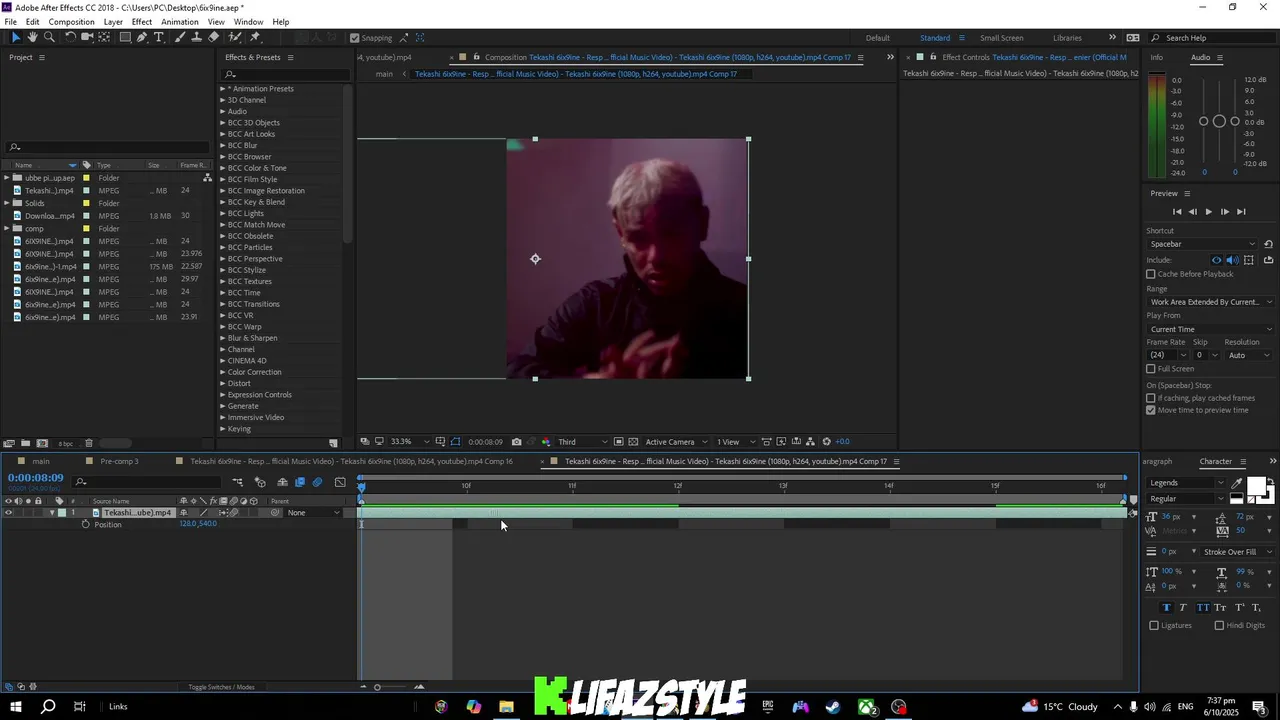This screenshot has height=720, width=1280.
Task: Take a snapshot with camera icon
Action: [516, 442]
